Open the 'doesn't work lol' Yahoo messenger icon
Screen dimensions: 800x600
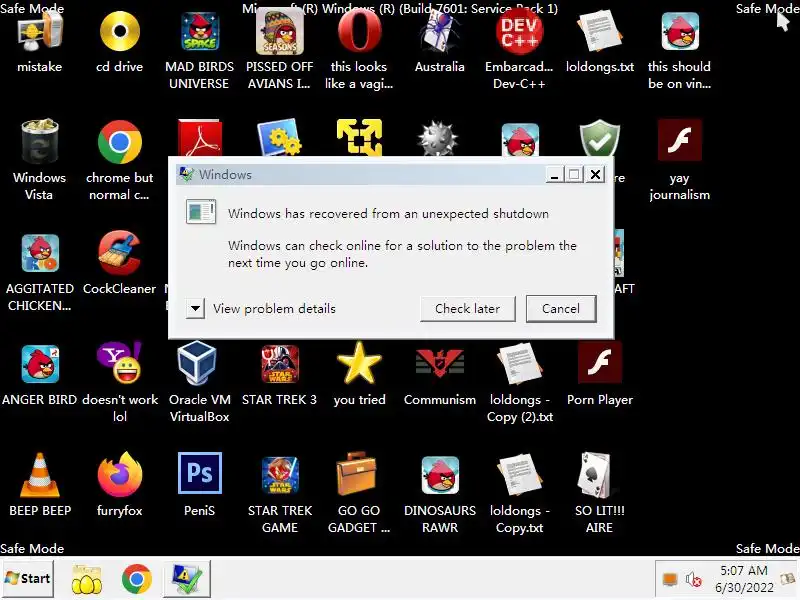120,363
